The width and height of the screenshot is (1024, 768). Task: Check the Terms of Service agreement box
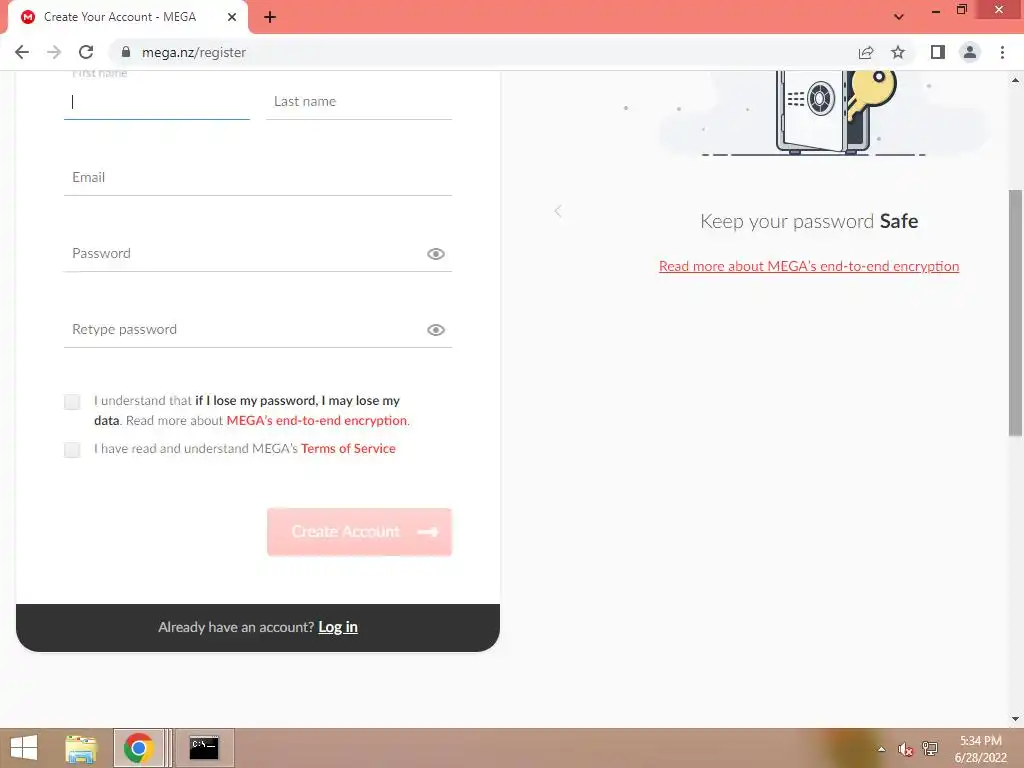pyautogui.click(x=72, y=449)
